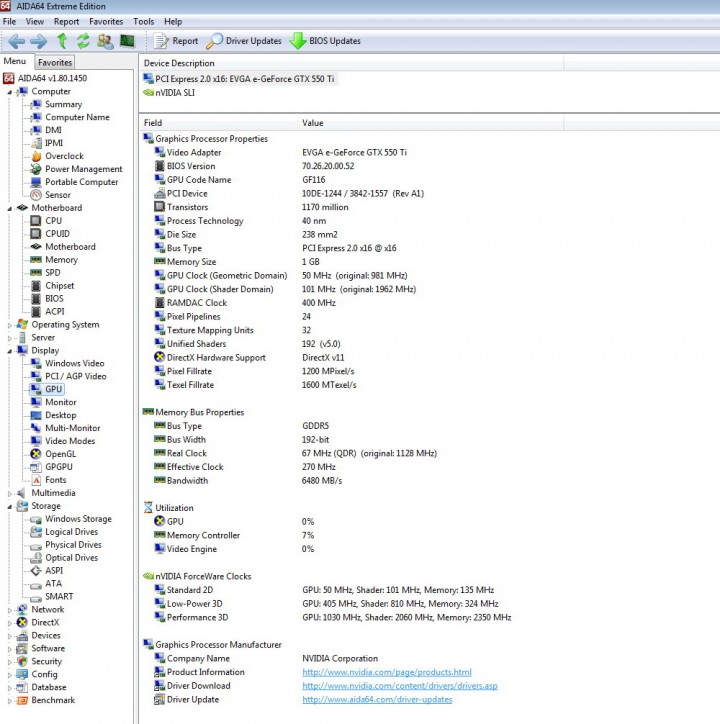Open the Tools menu
This screenshot has width=720, height=724.
click(x=143, y=22)
